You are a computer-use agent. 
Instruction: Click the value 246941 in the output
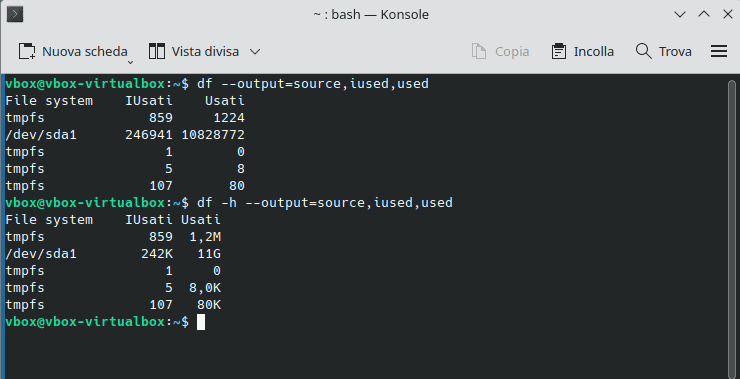click(149, 135)
